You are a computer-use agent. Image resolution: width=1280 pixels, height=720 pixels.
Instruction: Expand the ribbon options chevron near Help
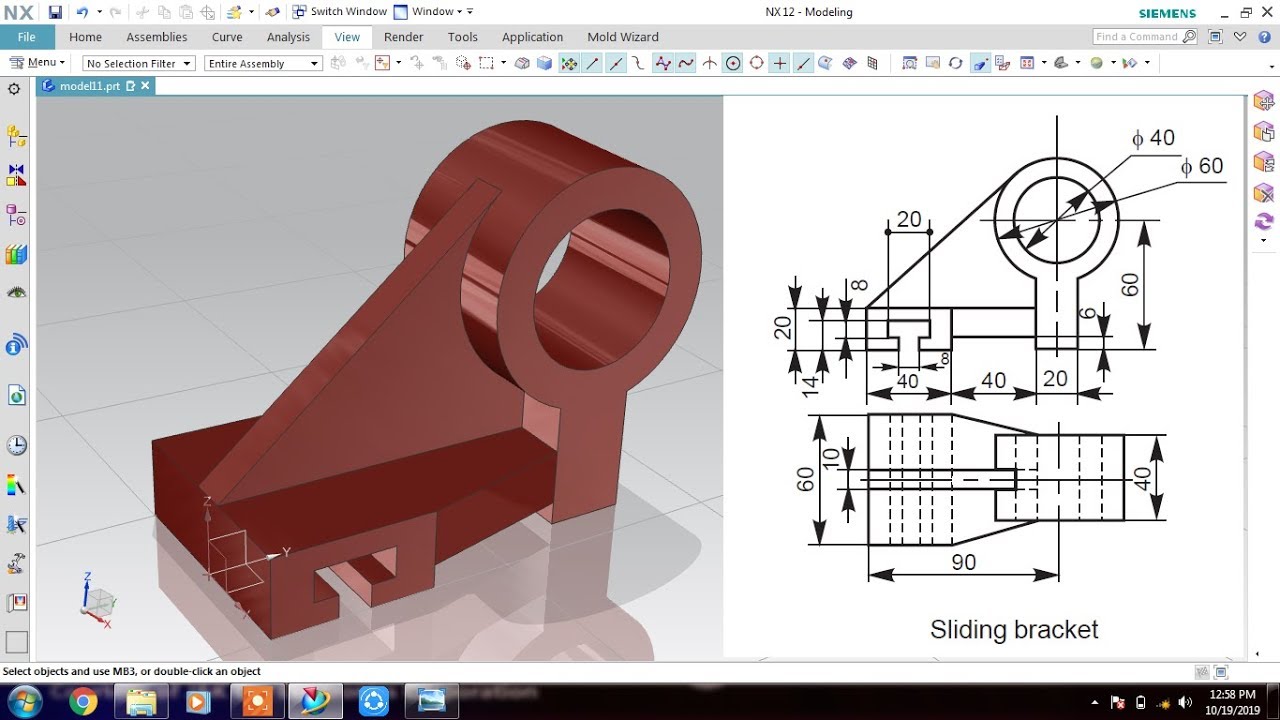1239,37
